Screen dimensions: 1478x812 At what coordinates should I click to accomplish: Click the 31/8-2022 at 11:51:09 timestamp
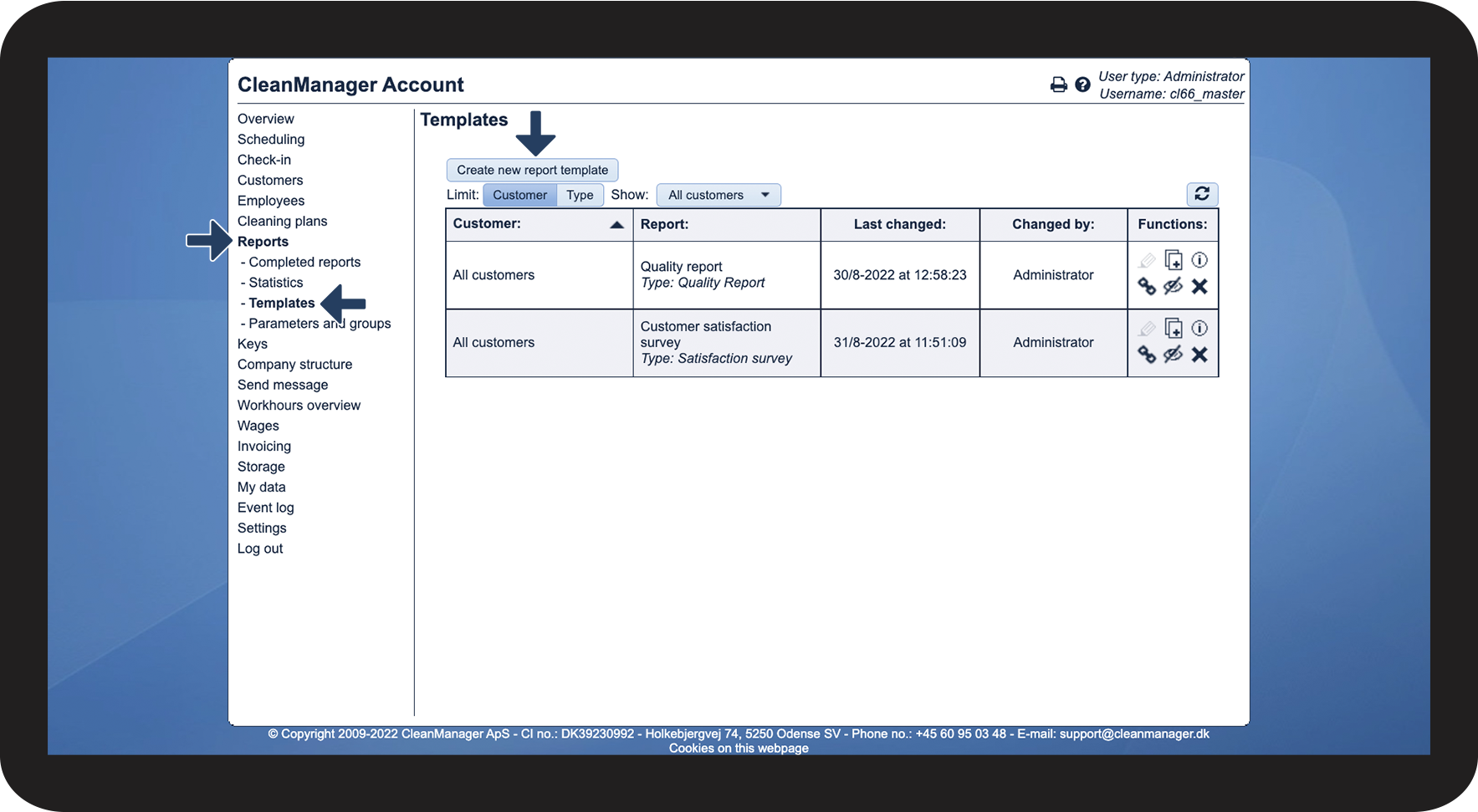900,343
